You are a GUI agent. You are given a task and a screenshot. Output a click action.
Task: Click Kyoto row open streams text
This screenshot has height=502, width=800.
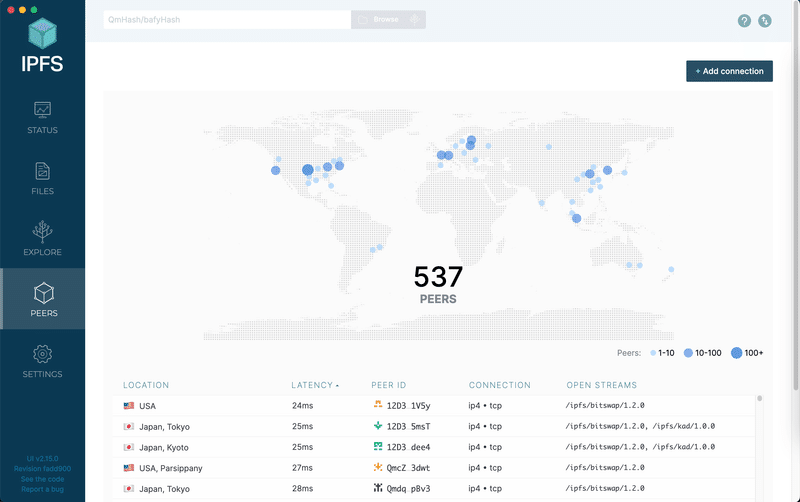coord(640,447)
